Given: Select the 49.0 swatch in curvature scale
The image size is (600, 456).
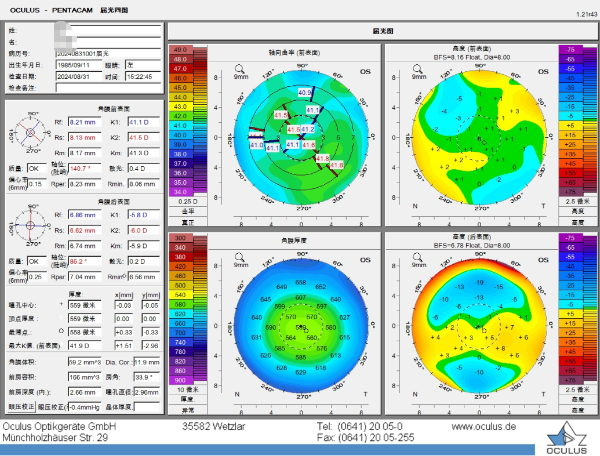Looking at the screenshot, I should [181, 49].
